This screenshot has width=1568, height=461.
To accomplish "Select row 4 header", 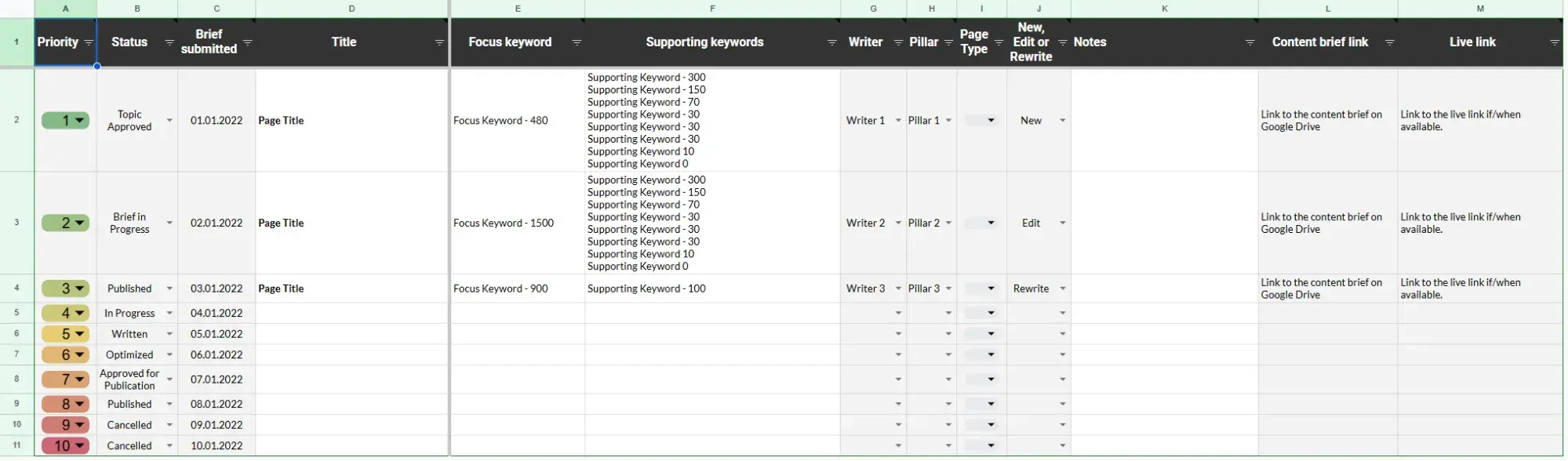I will (x=16, y=289).
